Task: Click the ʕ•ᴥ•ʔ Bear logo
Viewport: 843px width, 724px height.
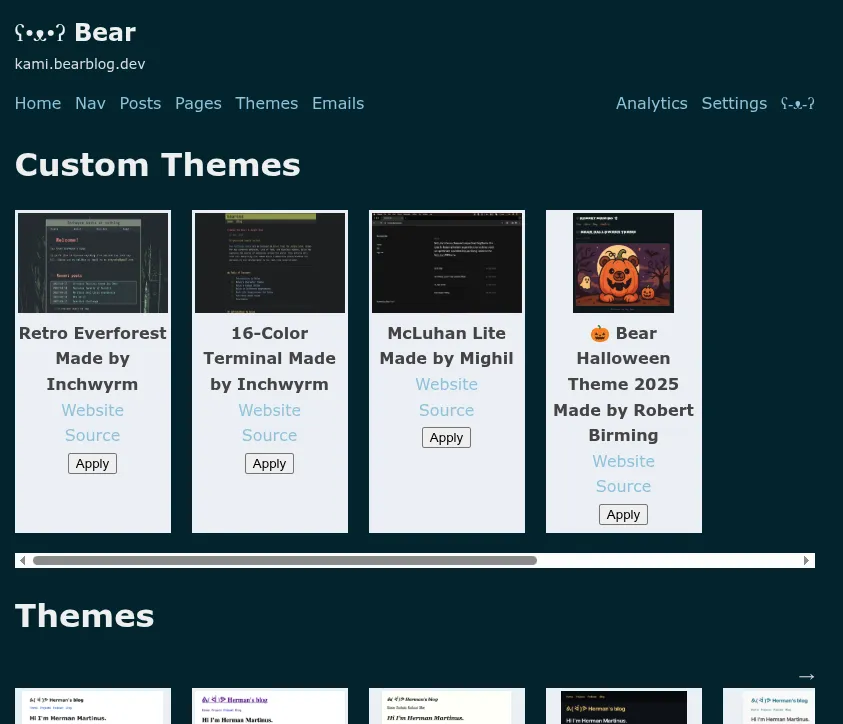Action: (75, 32)
